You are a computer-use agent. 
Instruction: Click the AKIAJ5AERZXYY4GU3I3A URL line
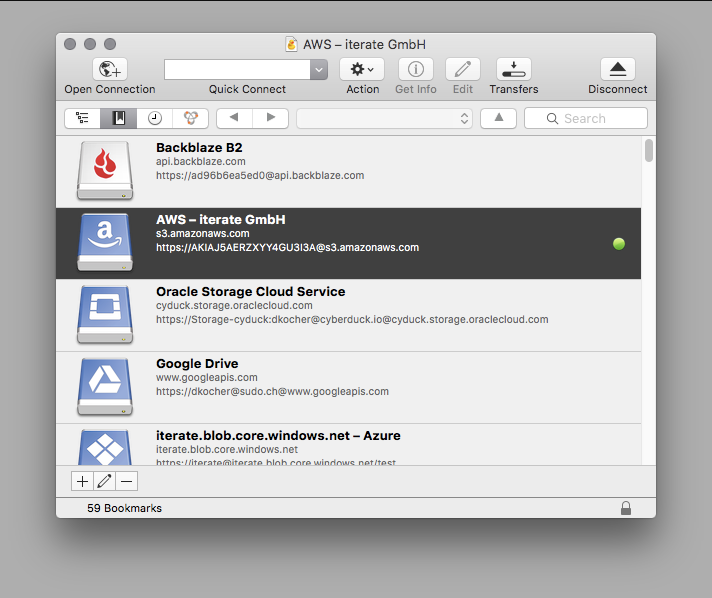(287, 248)
